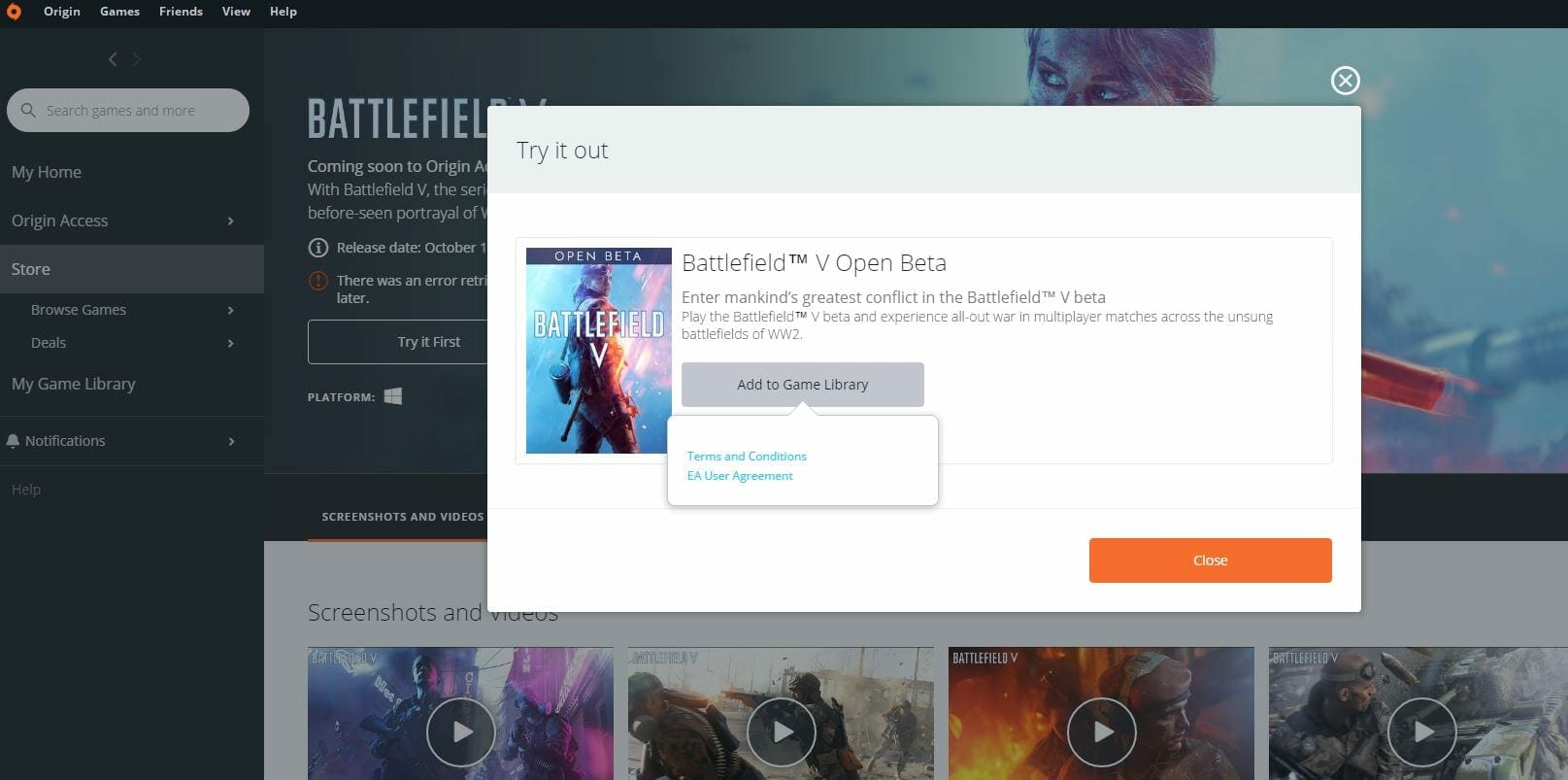Click the orange Close button
1568x780 pixels.
tap(1211, 560)
